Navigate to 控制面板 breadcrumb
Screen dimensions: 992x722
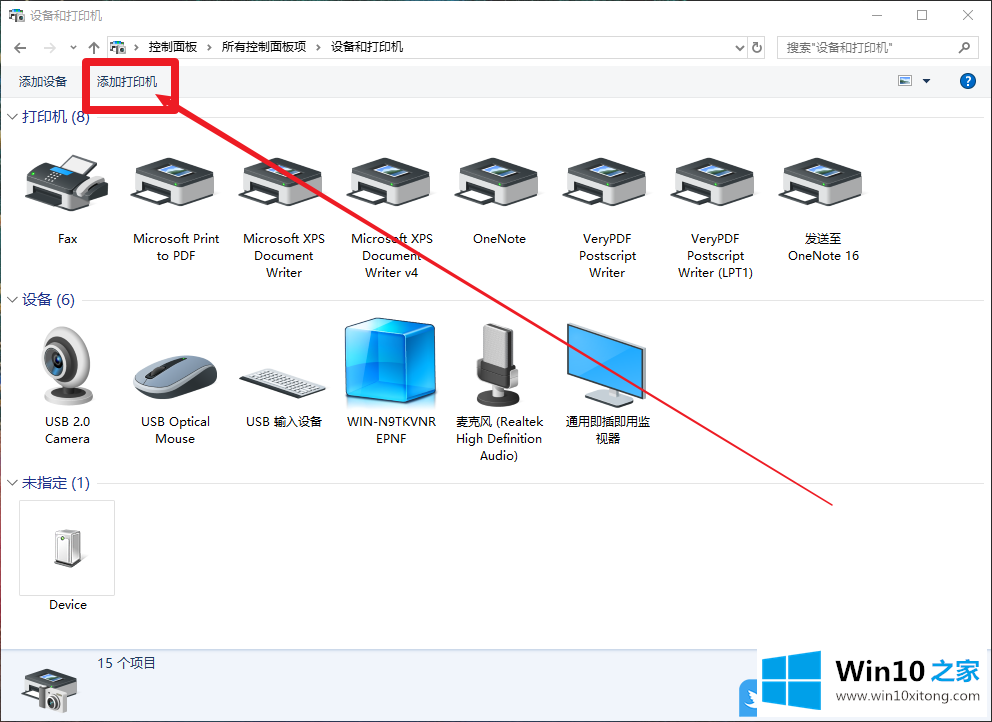pos(173,47)
